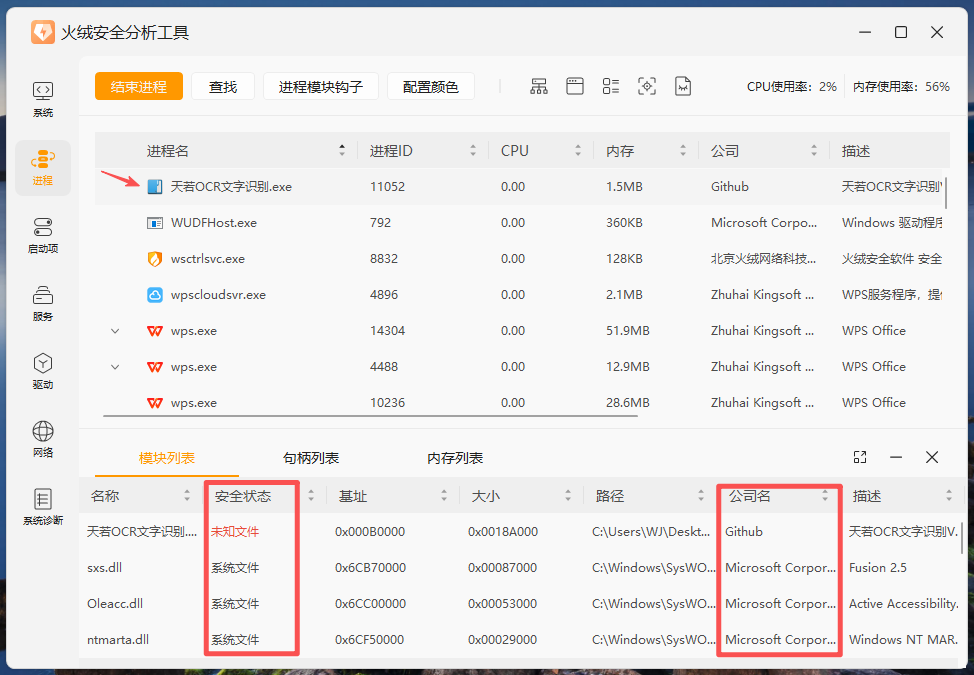
Task: Minimize the lower module list panel
Action: (896, 458)
